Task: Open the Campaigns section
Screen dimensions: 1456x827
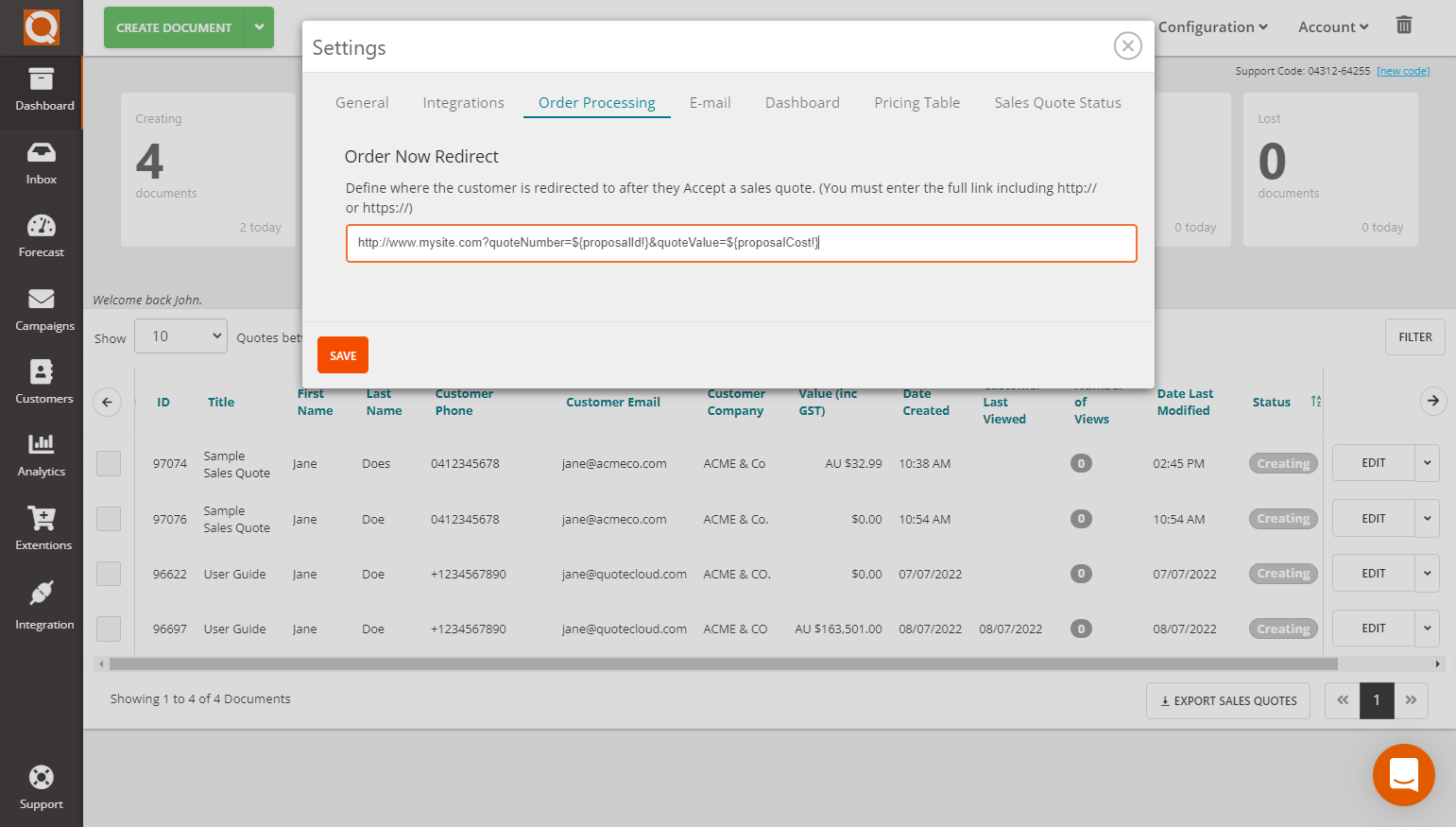Action: pos(41,309)
